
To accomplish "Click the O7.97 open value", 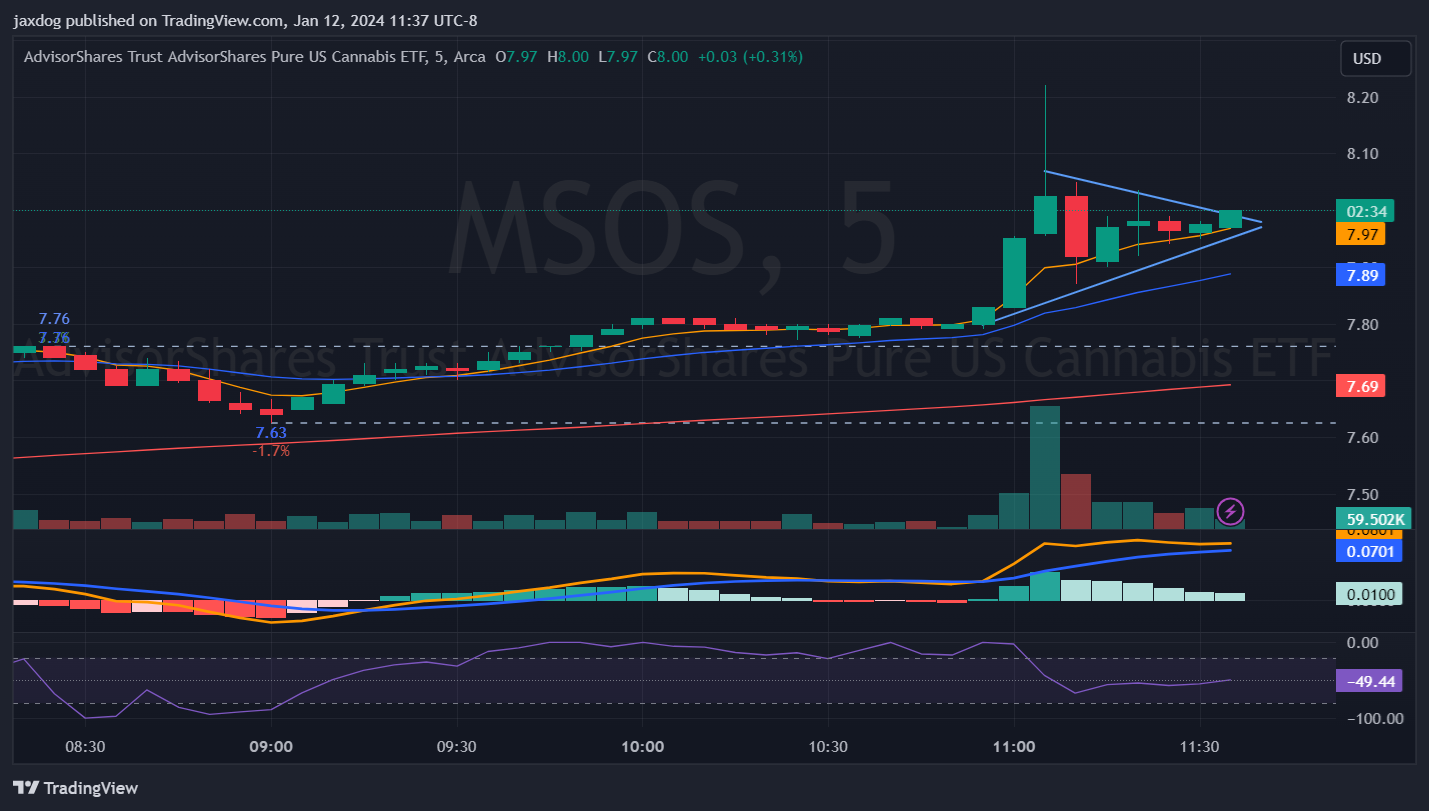I will pos(515,57).
